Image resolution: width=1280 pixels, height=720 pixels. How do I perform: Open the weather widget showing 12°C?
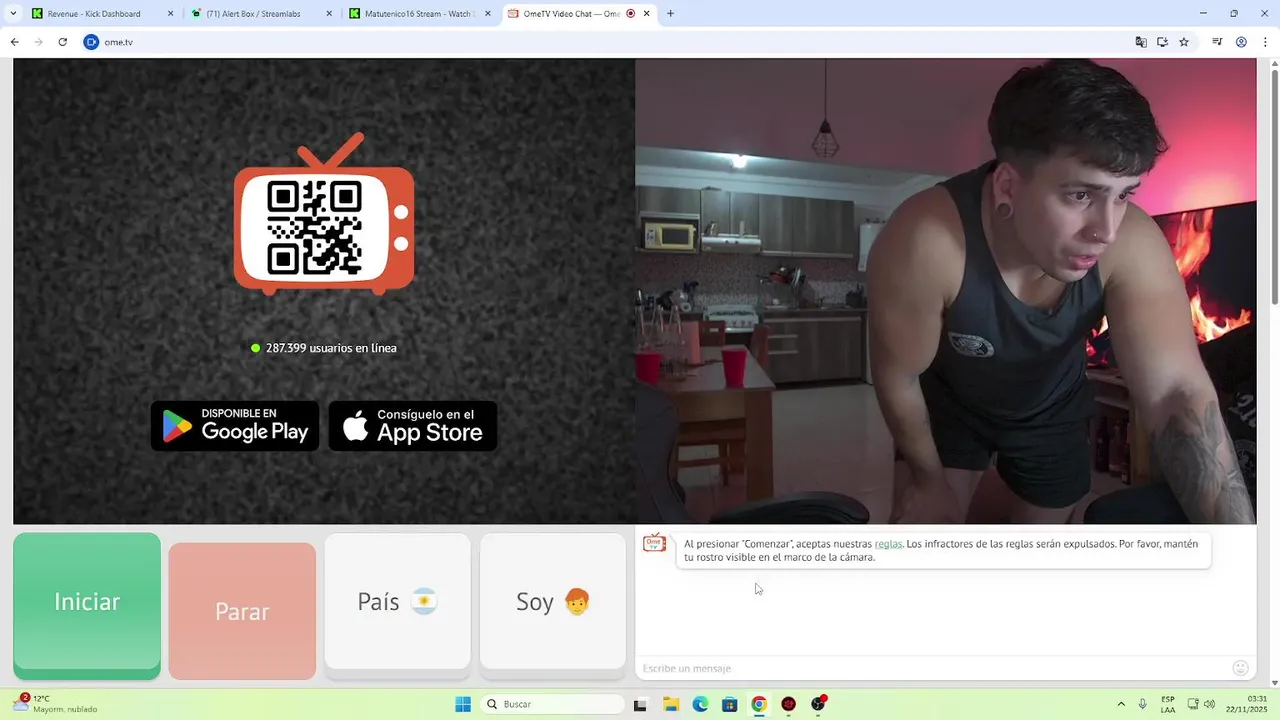[x=56, y=704]
